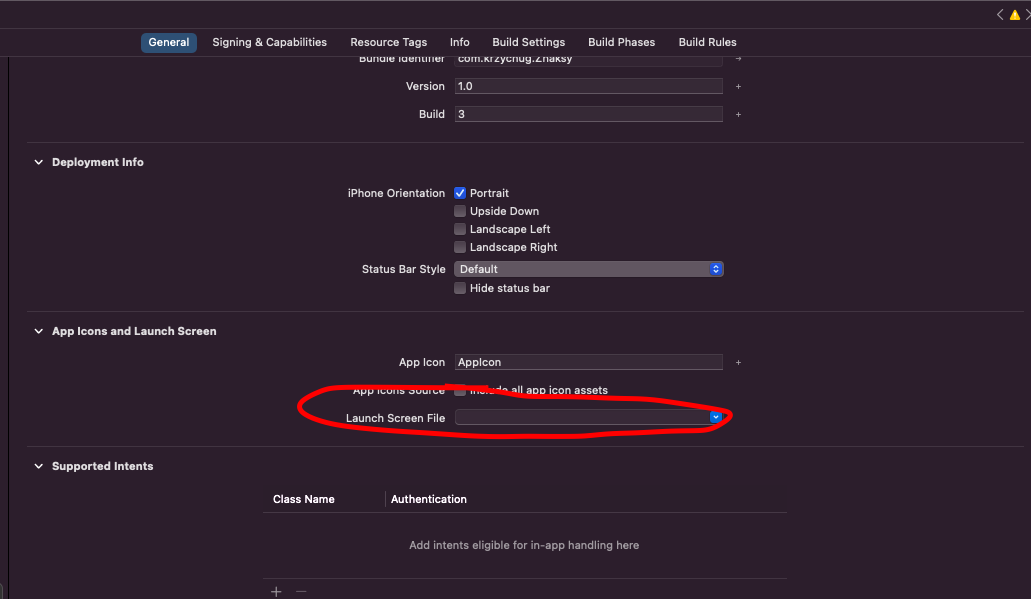Viewport: 1031px width, 599px height.
Task: Click the plus icon beside Version field
Action: point(738,87)
